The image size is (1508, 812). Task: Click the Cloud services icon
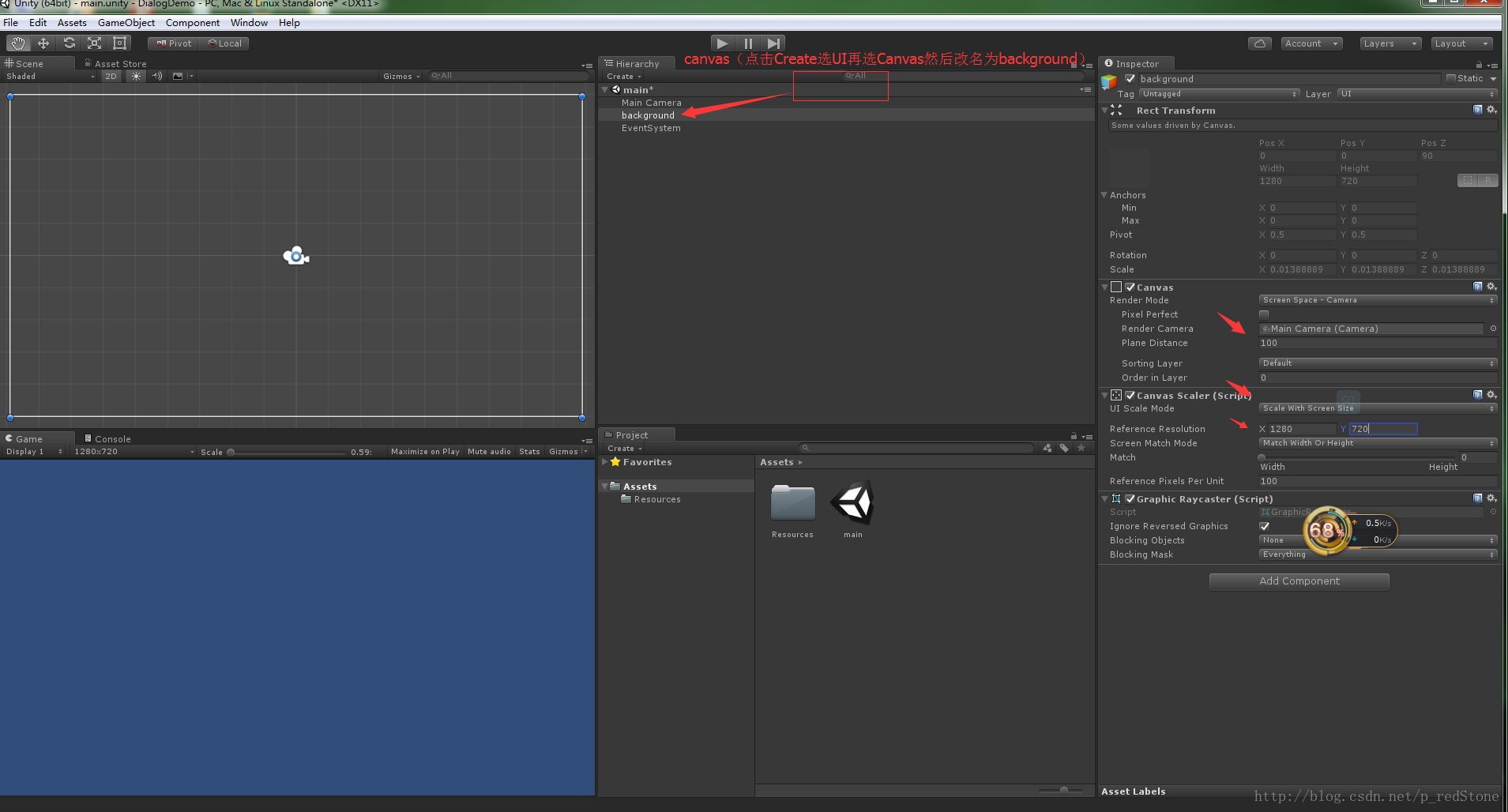point(1259,43)
